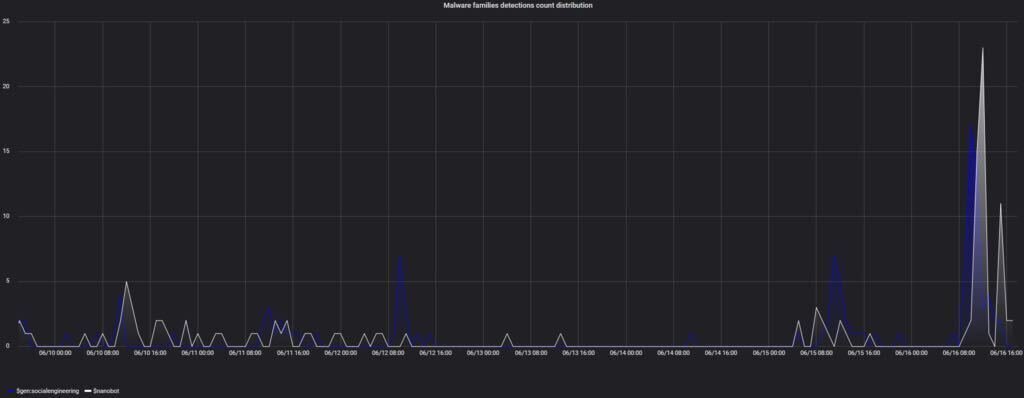This screenshot has width=1024, height=398.
Task: Click x-axis label 06/16 08:00
Action: [x=959, y=354]
